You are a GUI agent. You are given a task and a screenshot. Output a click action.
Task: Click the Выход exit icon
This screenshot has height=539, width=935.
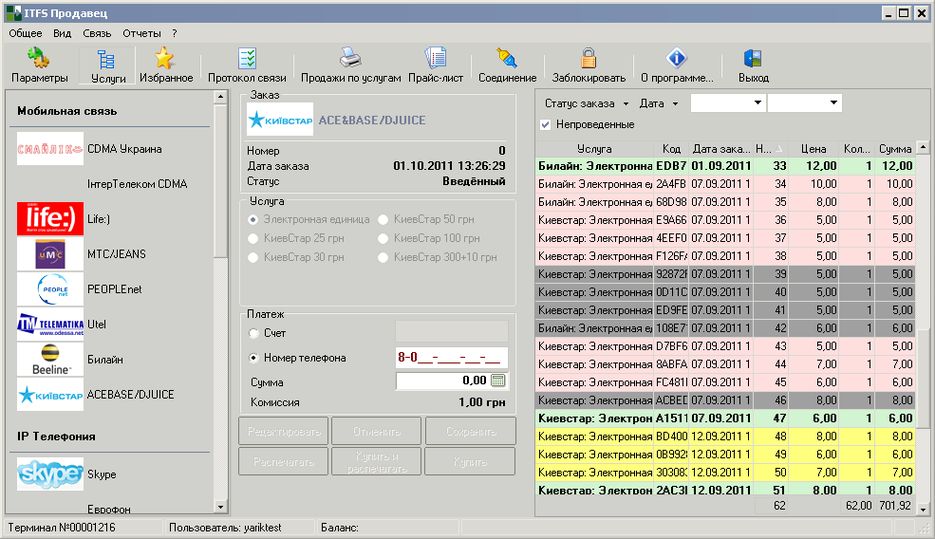click(x=753, y=58)
